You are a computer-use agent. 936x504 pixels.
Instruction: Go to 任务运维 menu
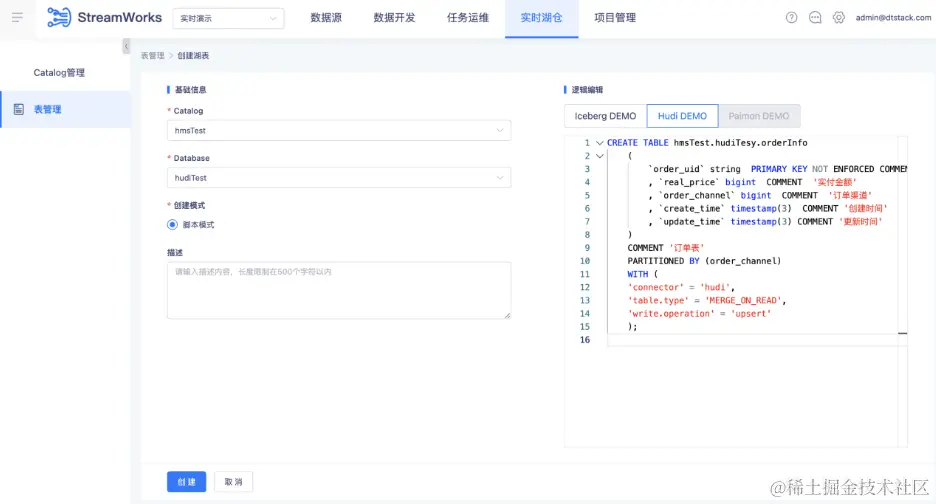click(x=467, y=18)
